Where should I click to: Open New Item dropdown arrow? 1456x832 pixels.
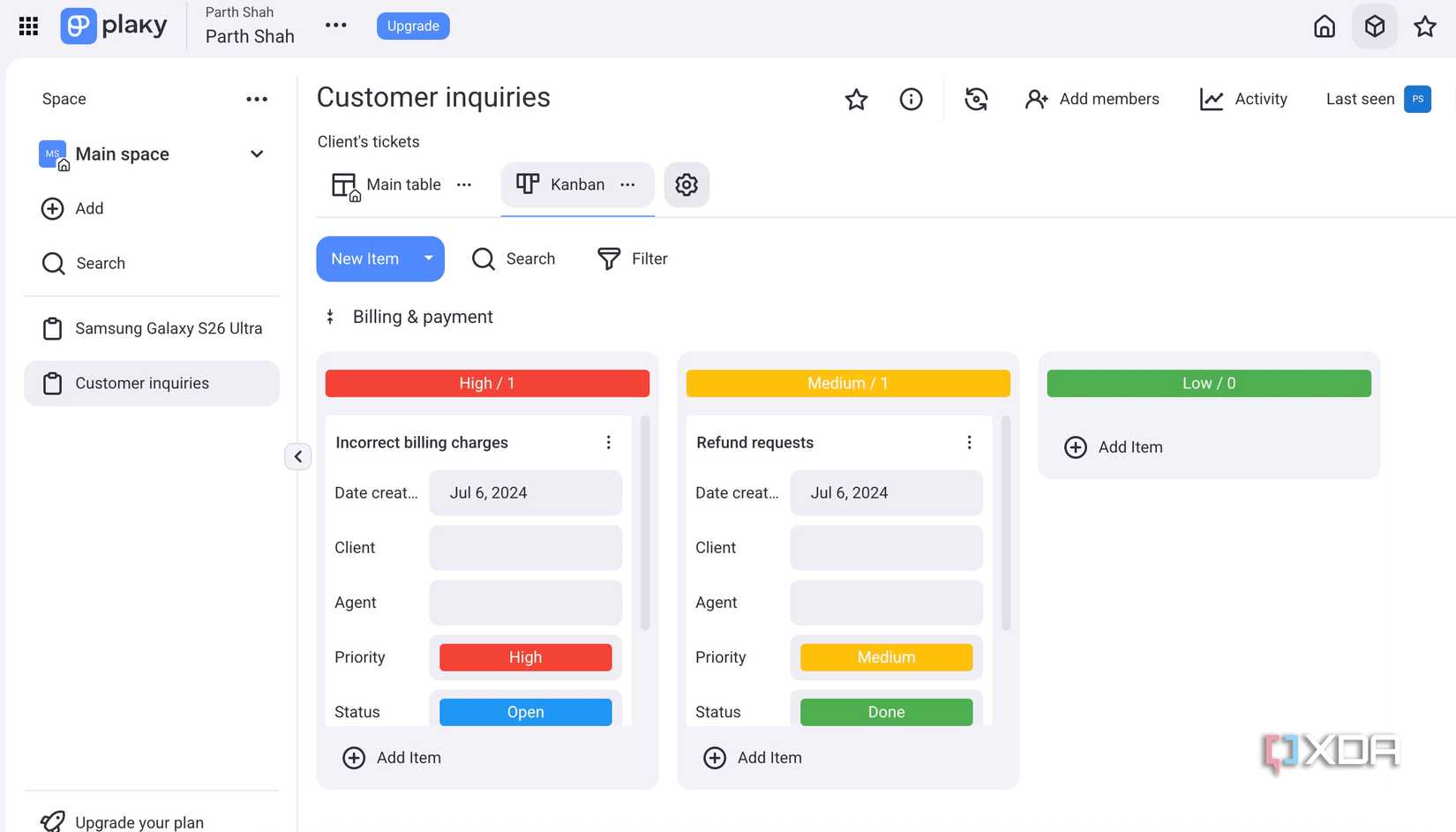click(x=429, y=259)
